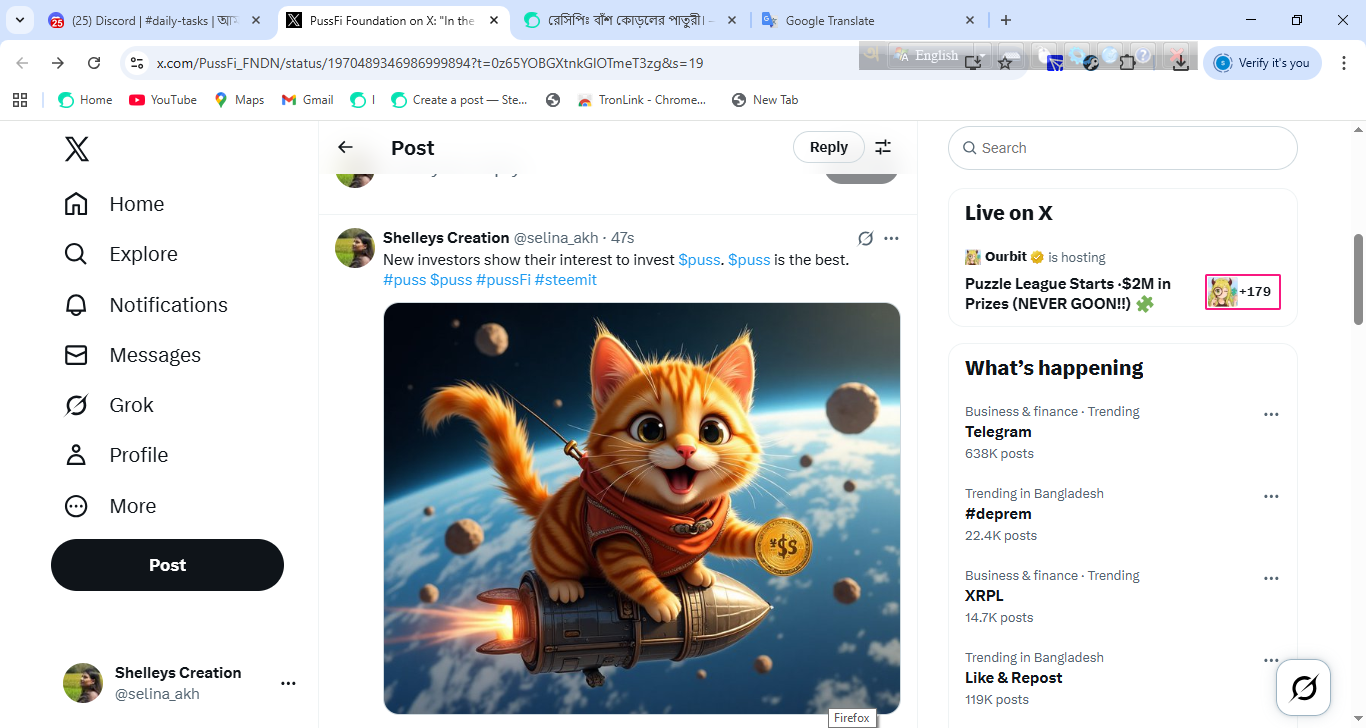Open Profile in the X sidebar
Image resolution: width=1366 pixels, height=728 pixels.
click(116, 455)
